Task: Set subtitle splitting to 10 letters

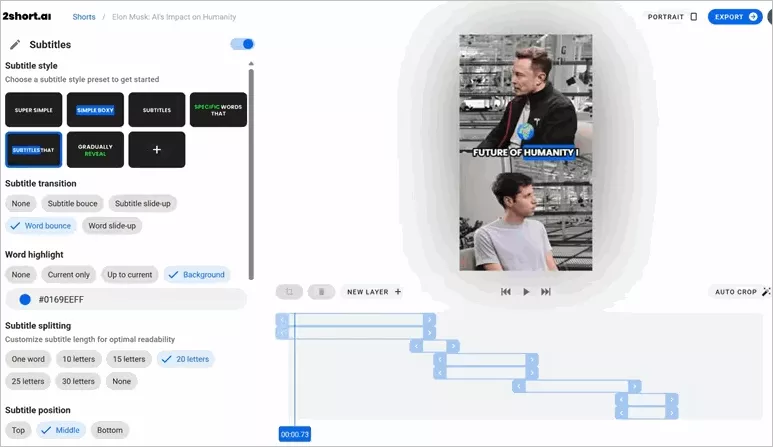Action: 78,359
